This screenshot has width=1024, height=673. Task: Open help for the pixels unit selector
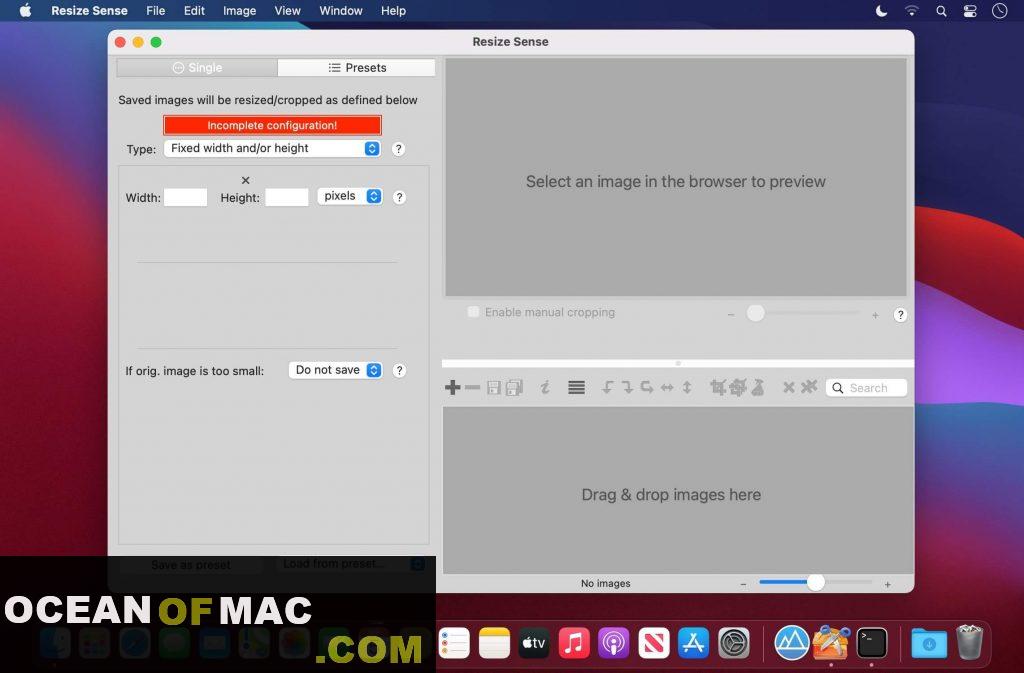coord(399,197)
